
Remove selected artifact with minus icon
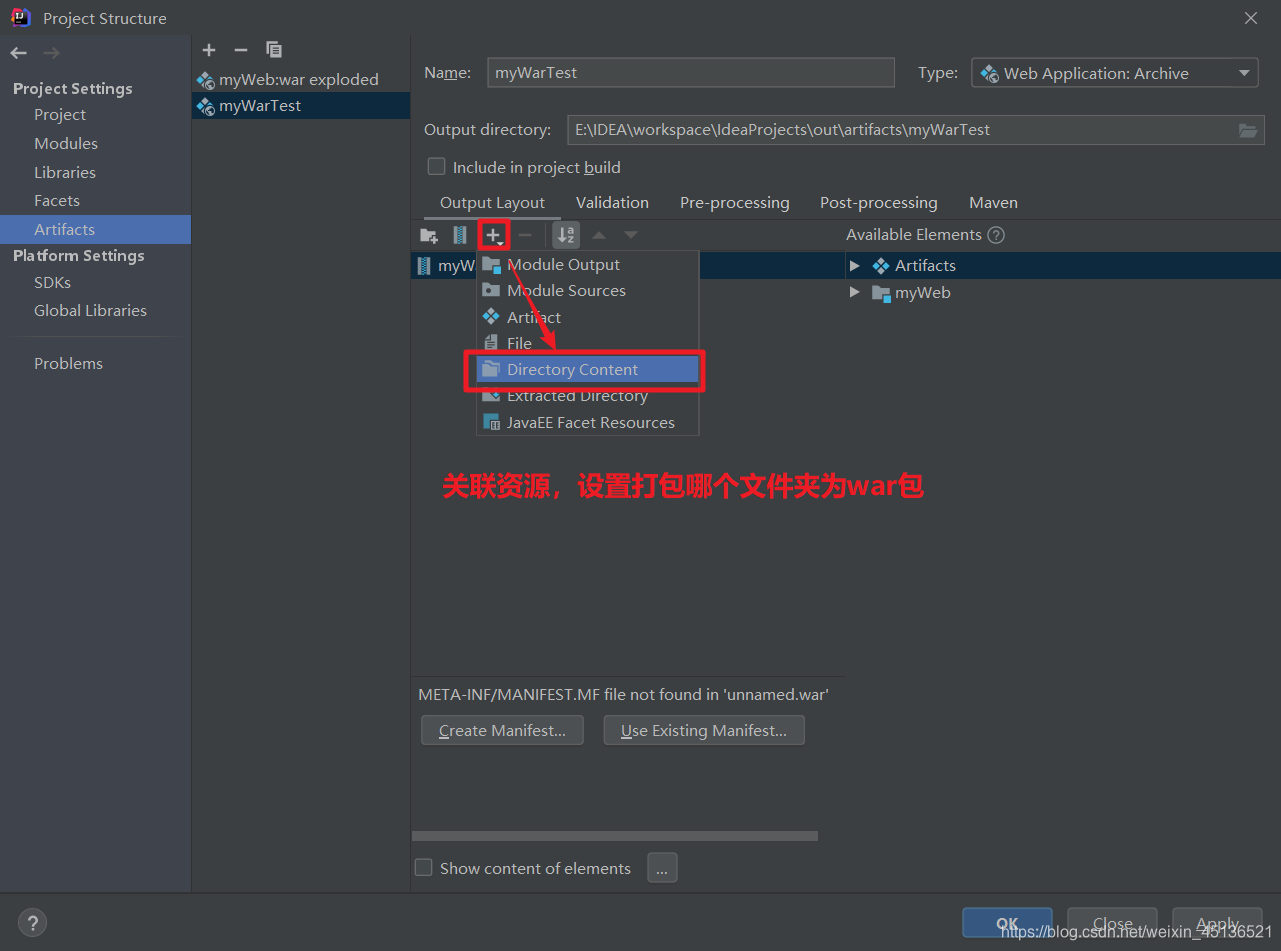240,50
